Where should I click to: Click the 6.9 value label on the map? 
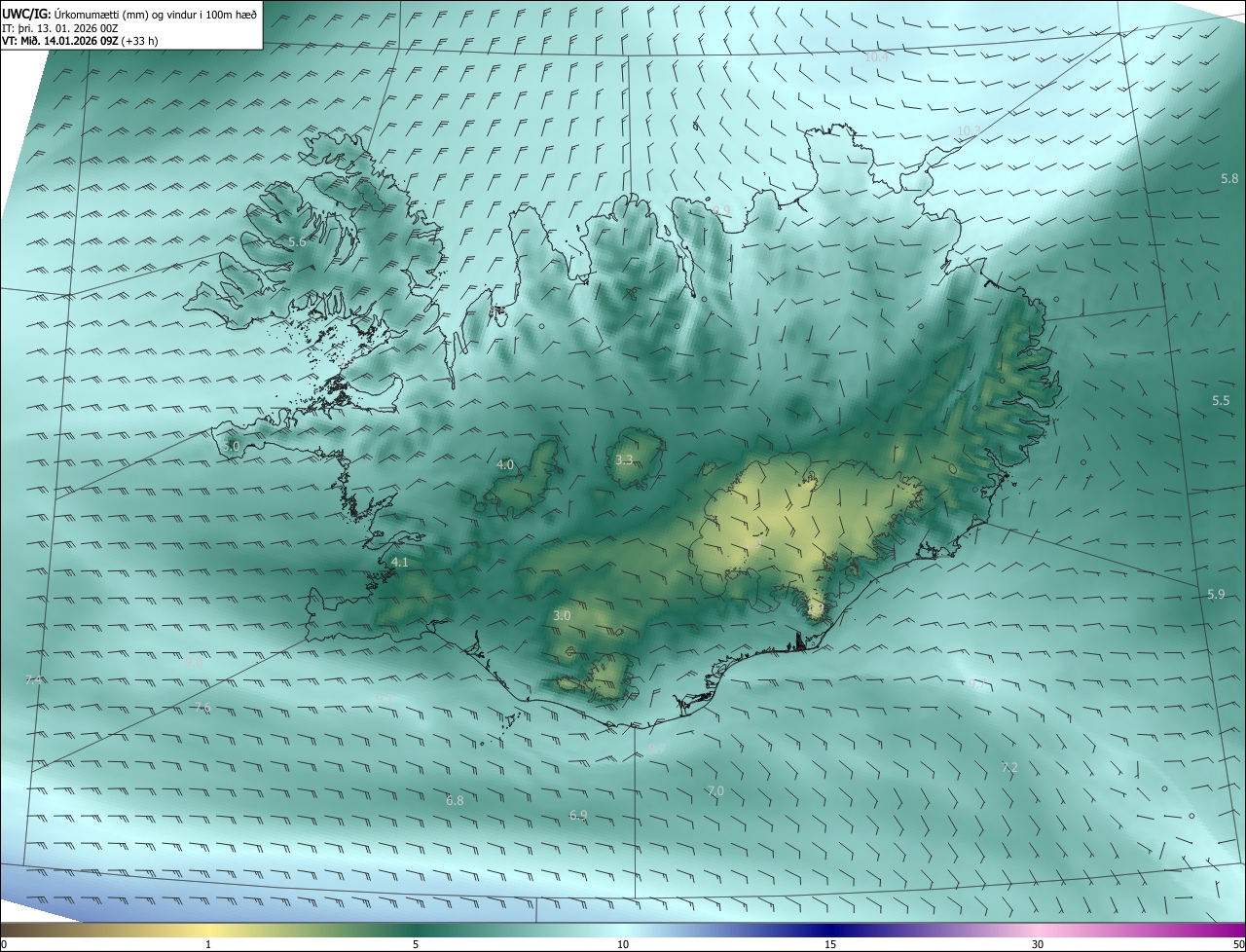pyautogui.click(x=578, y=815)
